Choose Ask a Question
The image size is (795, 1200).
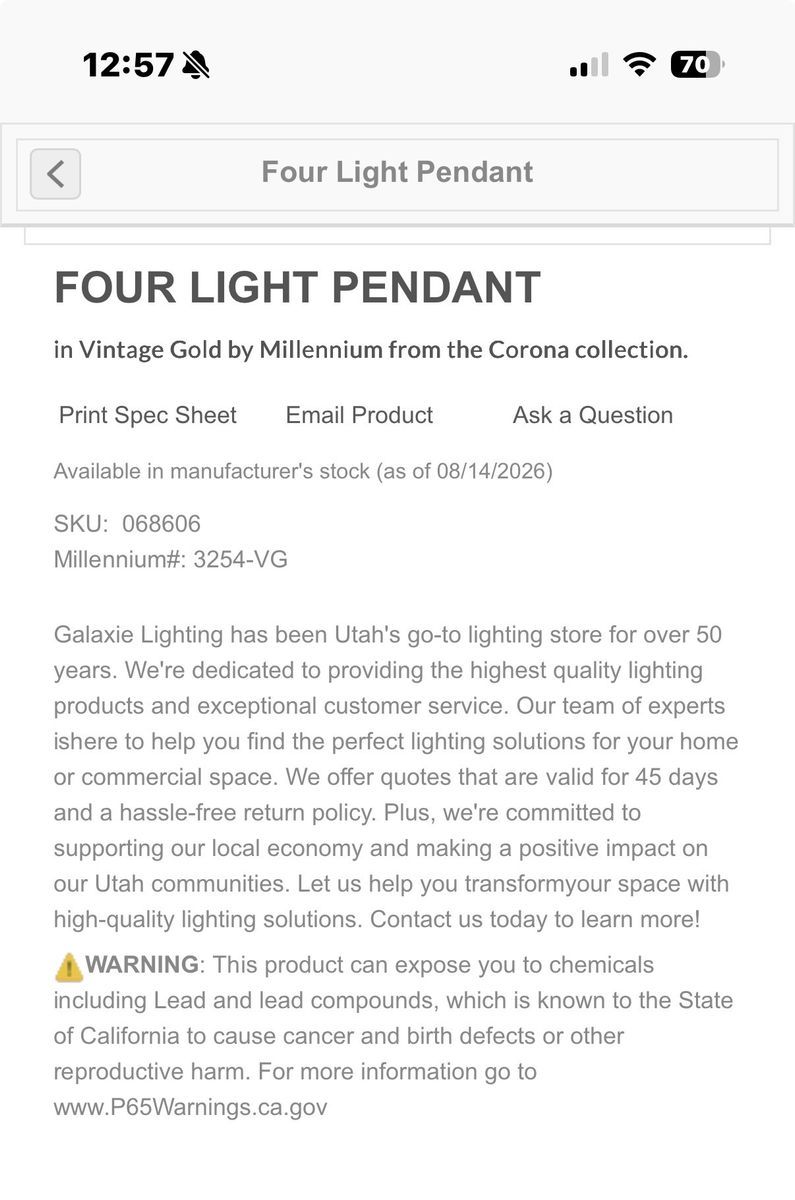593,415
